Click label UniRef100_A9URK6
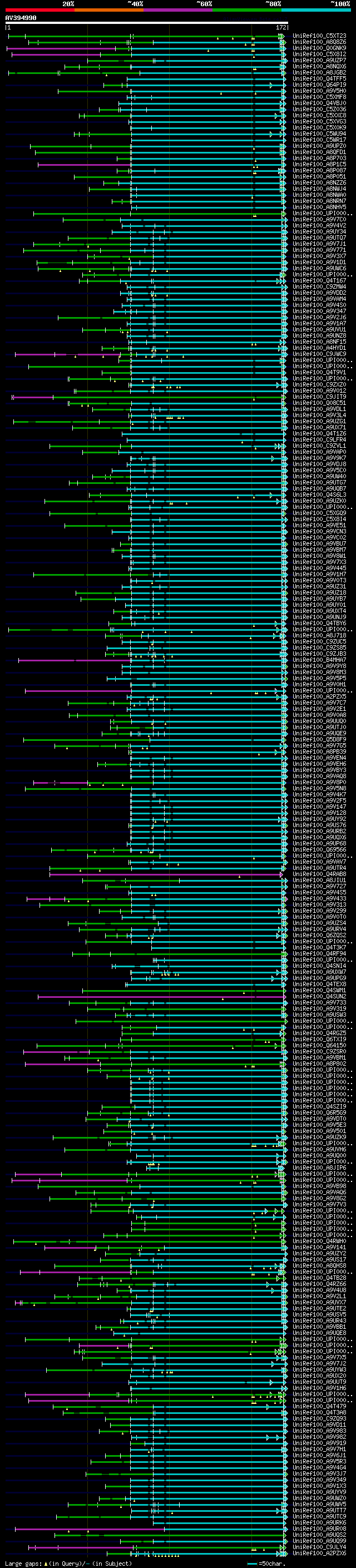 319,1523
